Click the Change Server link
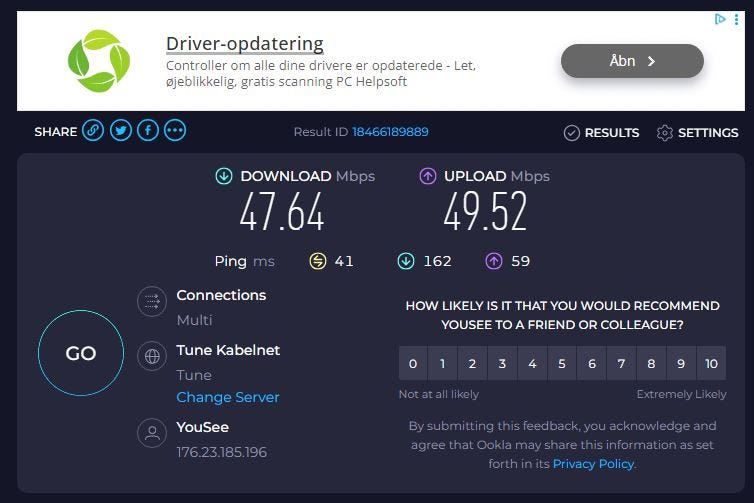 tap(227, 397)
